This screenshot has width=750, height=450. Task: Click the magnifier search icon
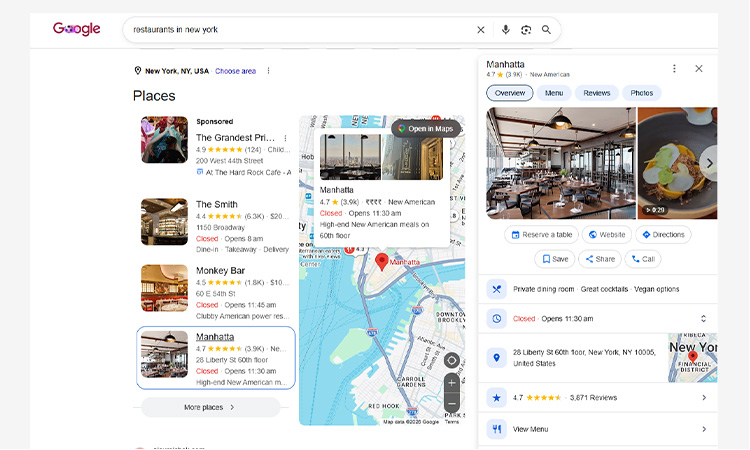point(546,30)
